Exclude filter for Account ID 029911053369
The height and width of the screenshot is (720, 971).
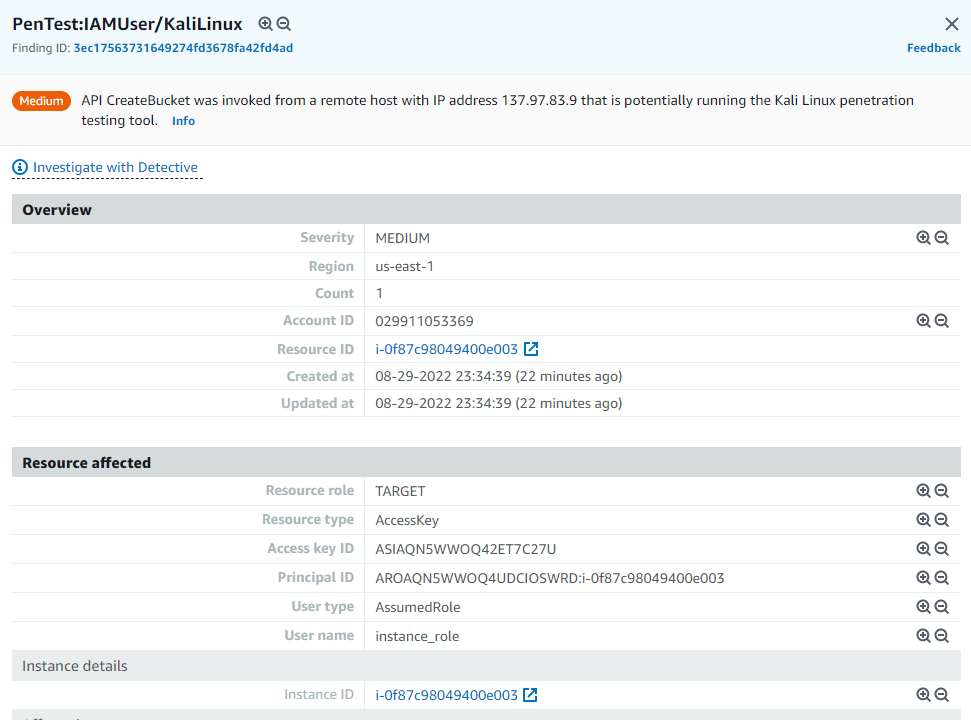click(942, 321)
